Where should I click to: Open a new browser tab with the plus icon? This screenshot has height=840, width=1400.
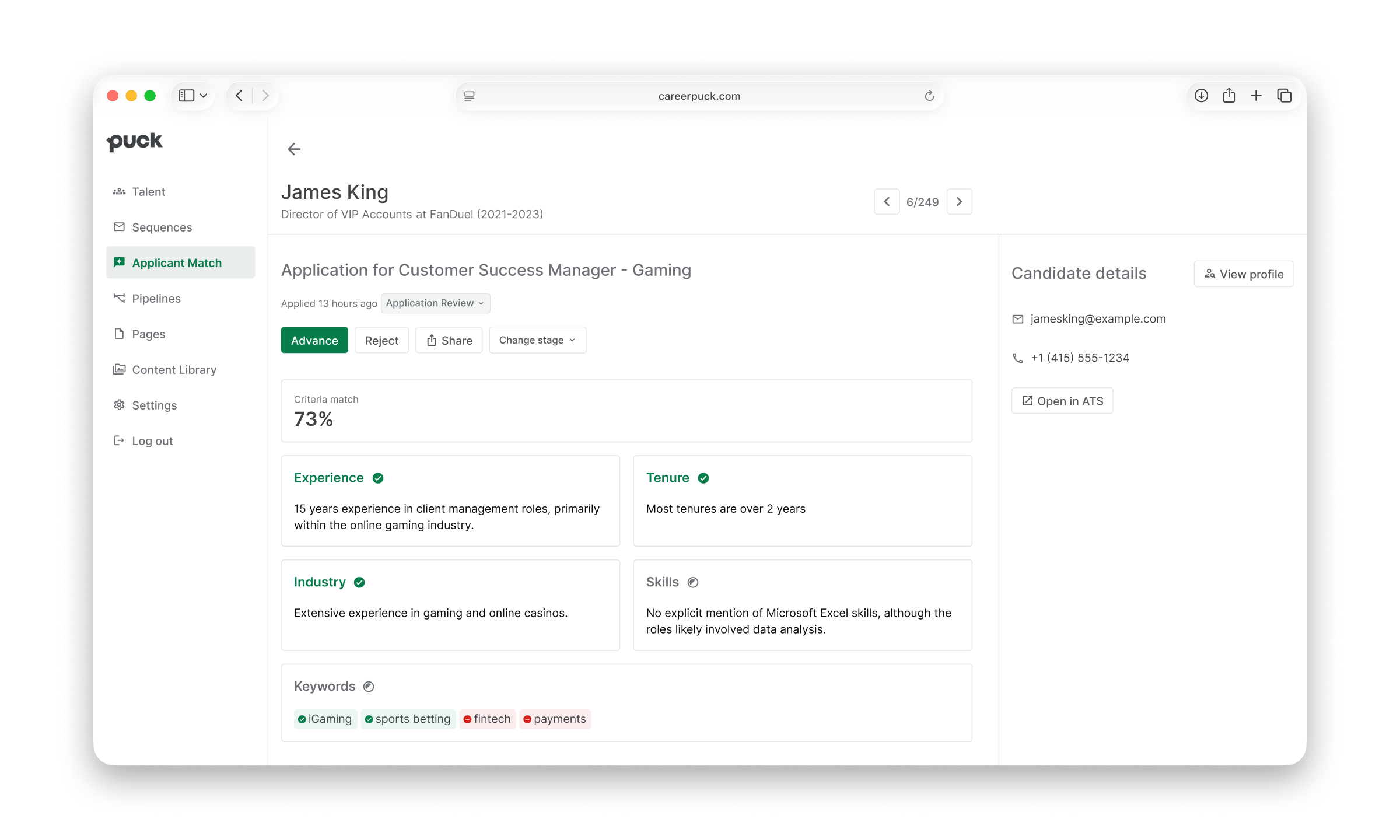(x=1256, y=96)
